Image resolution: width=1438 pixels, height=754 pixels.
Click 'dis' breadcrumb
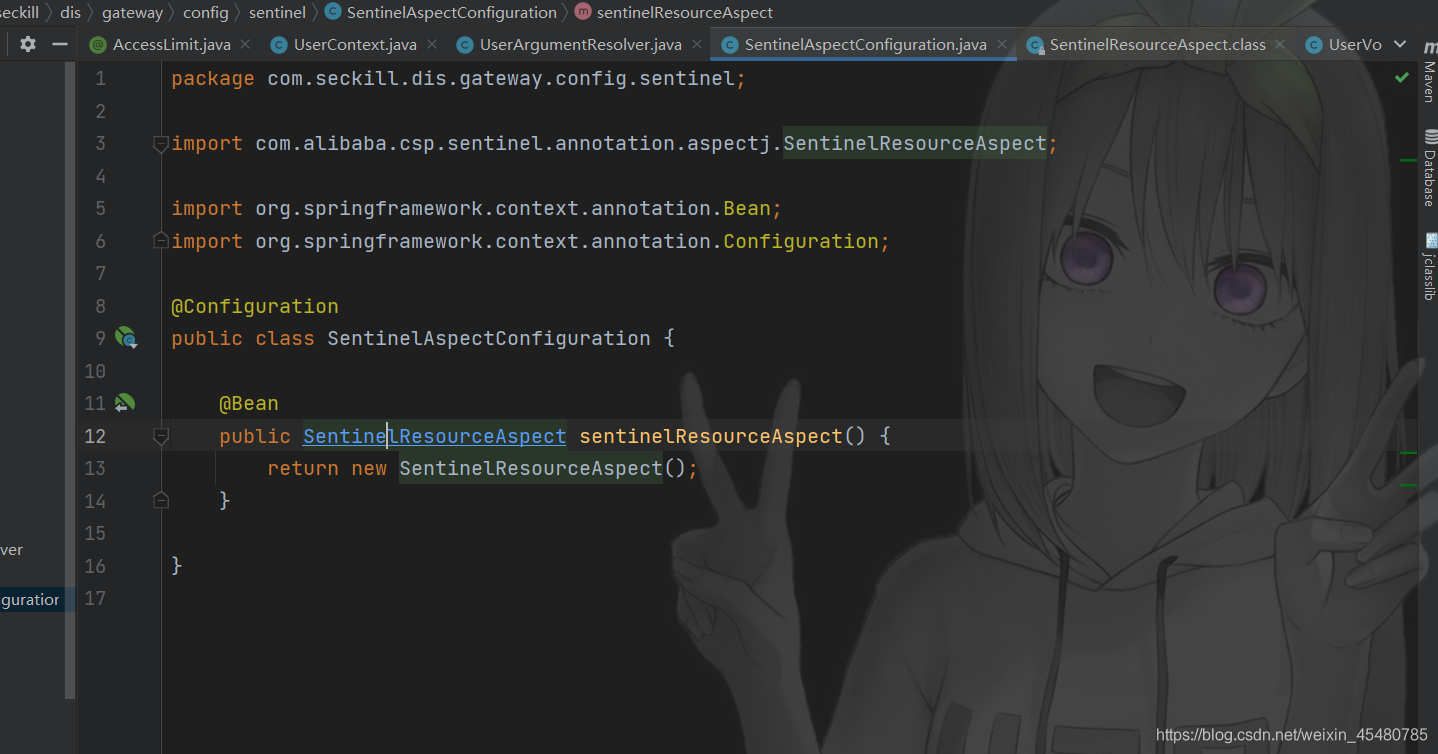pyautogui.click(x=70, y=13)
